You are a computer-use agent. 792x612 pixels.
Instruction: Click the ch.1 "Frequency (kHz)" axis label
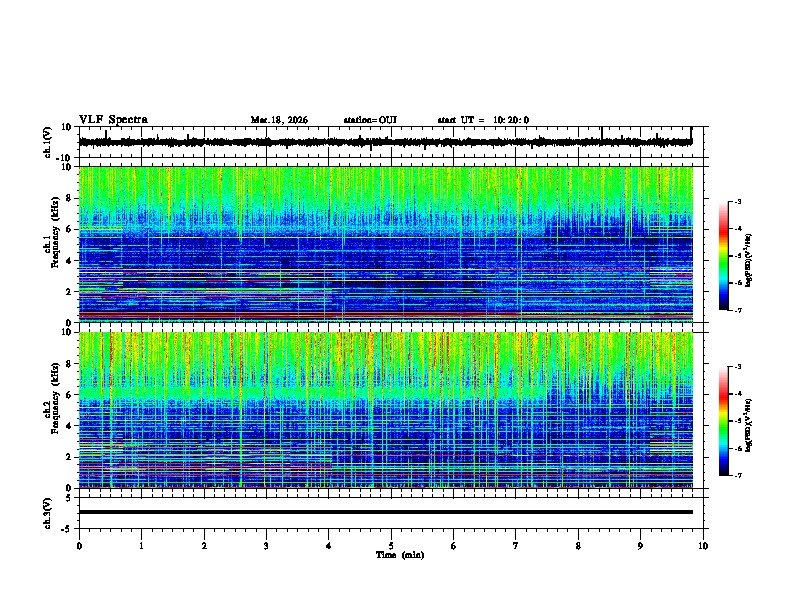tap(55, 232)
